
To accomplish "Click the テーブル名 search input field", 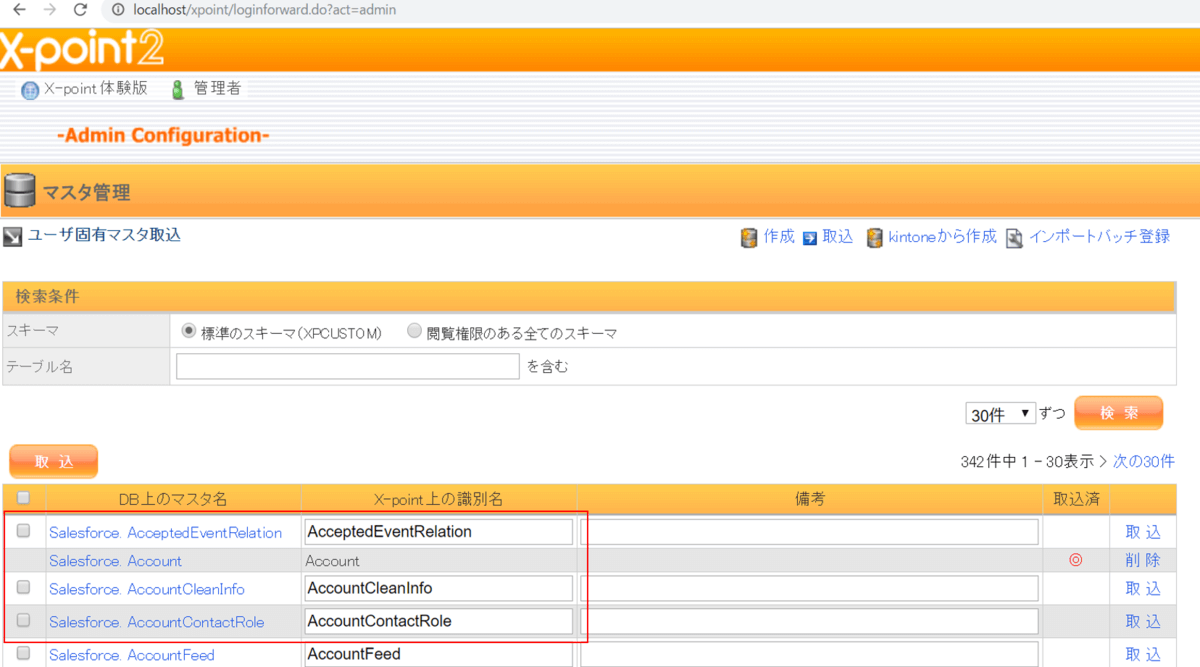I will (x=348, y=366).
